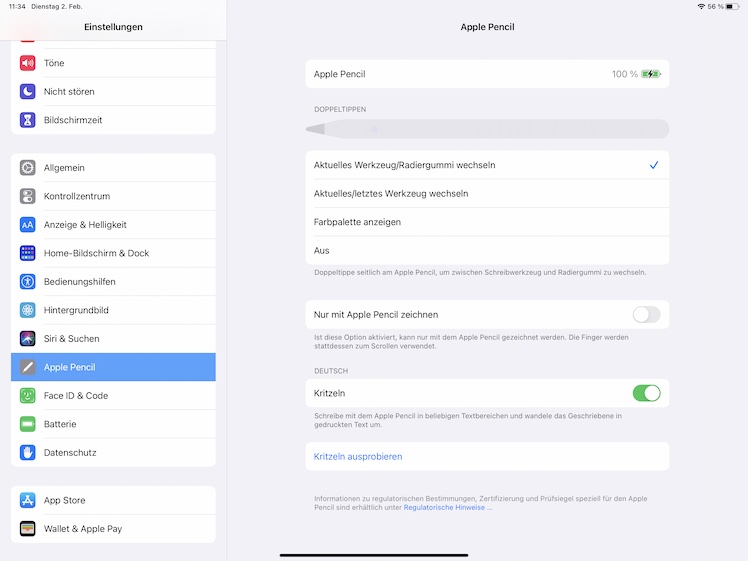Open Siri & Suchen icon

(x=27, y=339)
